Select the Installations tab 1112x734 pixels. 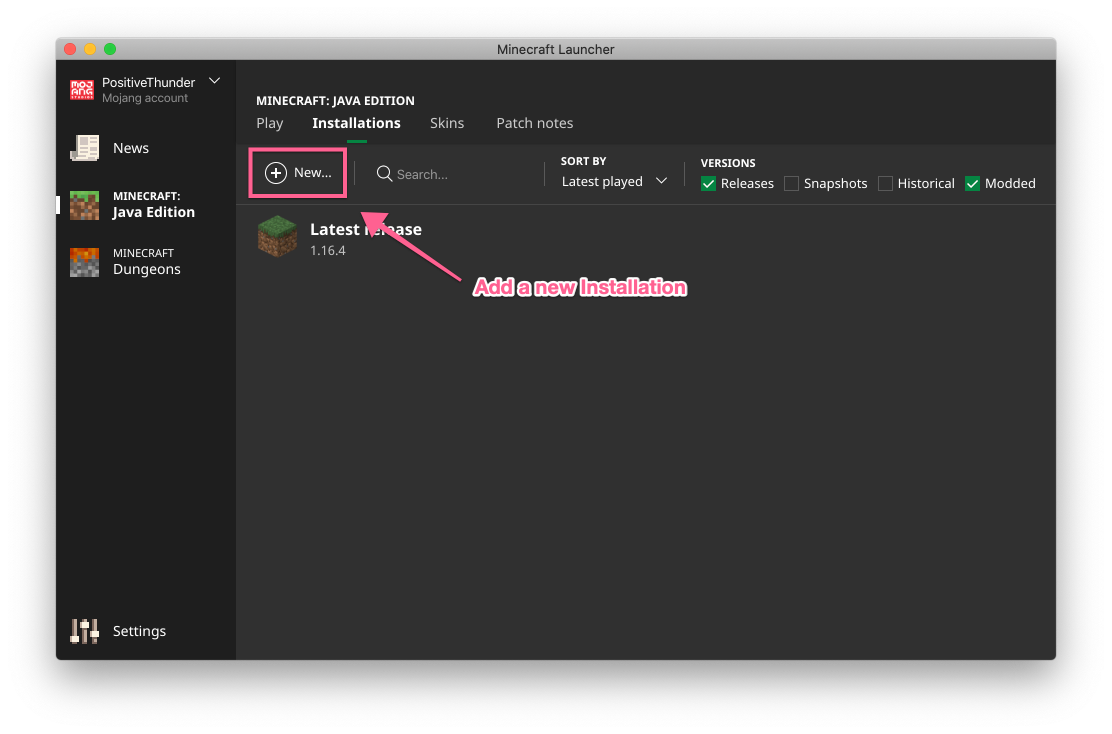click(356, 123)
